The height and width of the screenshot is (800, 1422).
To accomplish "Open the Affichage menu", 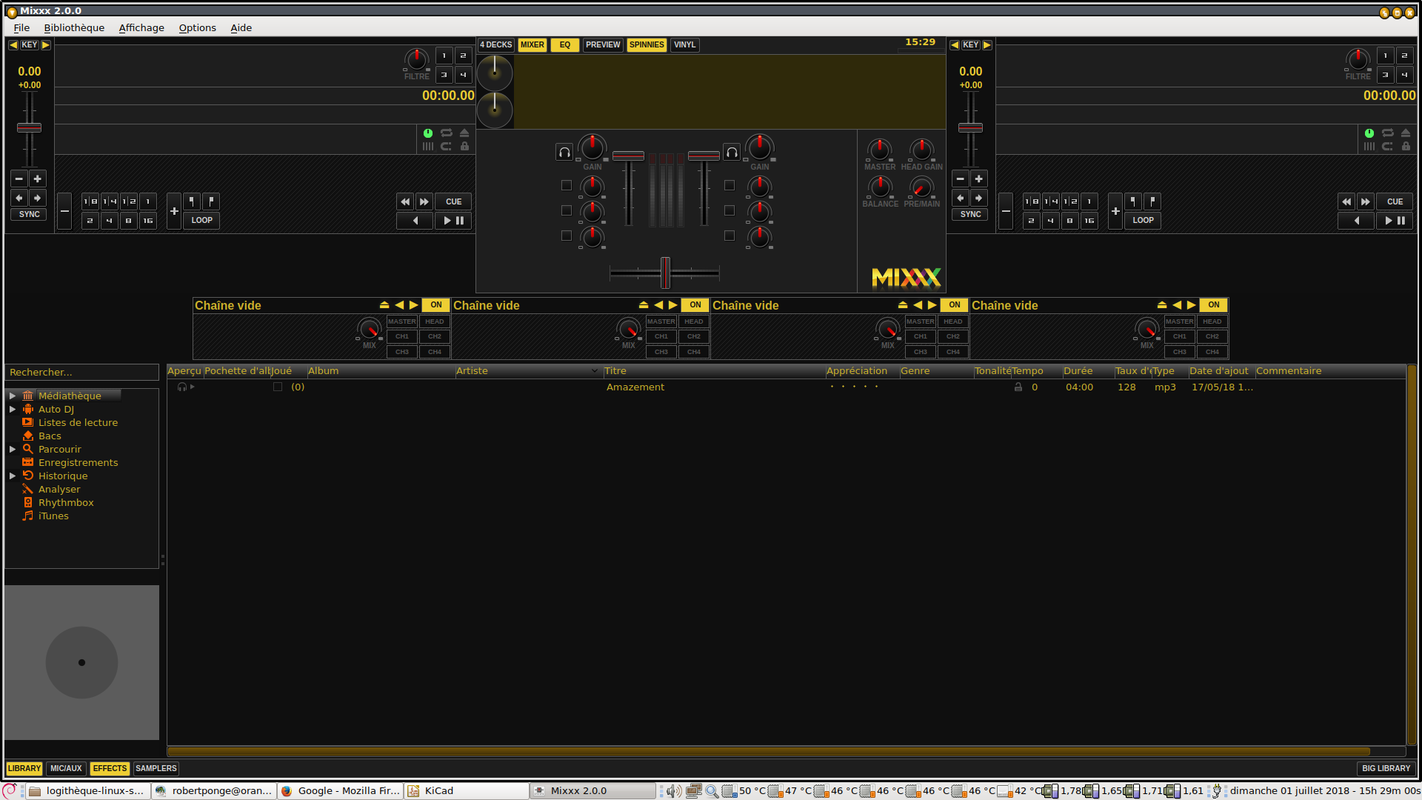I will point(141,28).
